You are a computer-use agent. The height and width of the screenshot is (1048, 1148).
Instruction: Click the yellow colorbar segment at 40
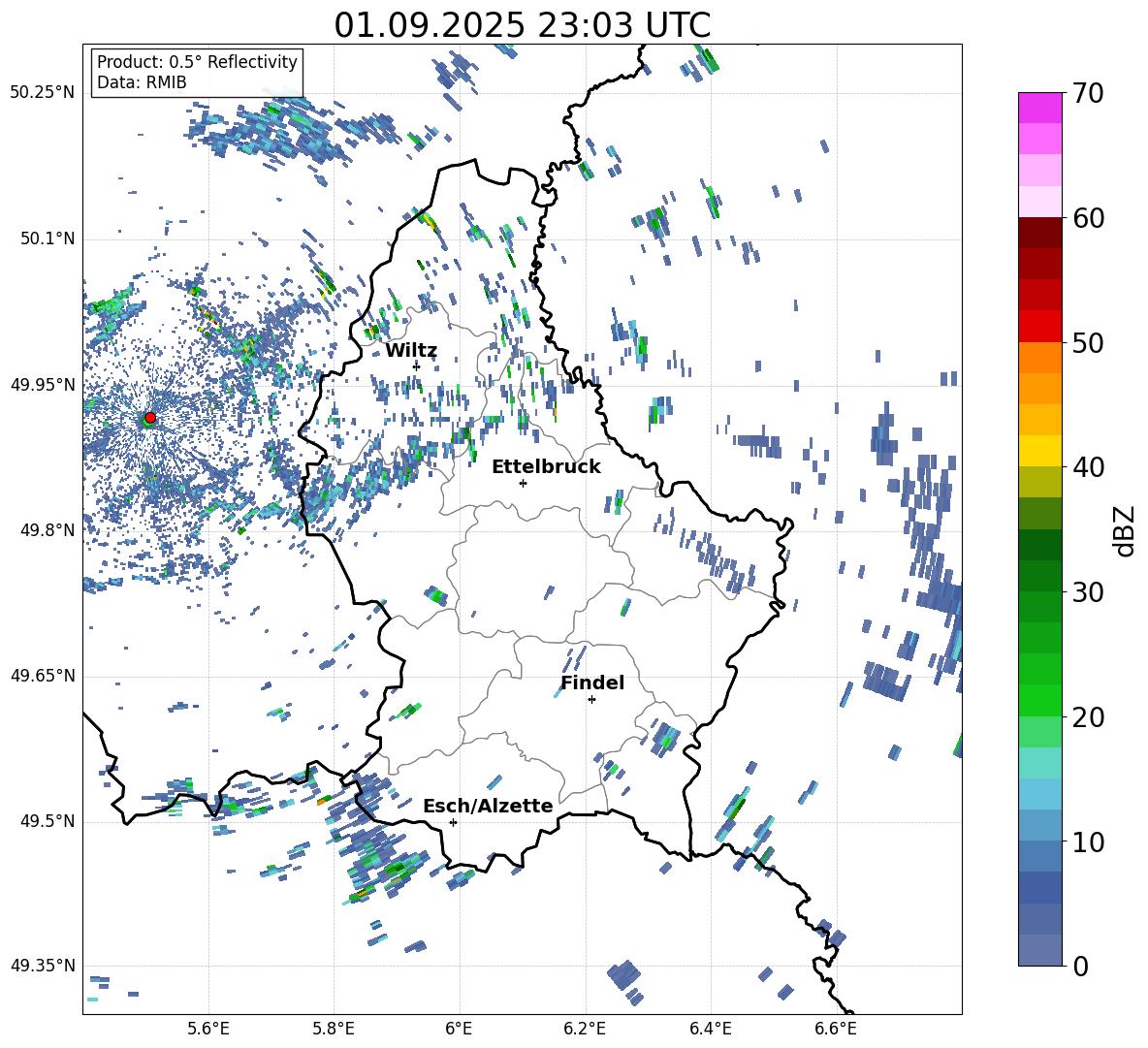[1039, 451]
